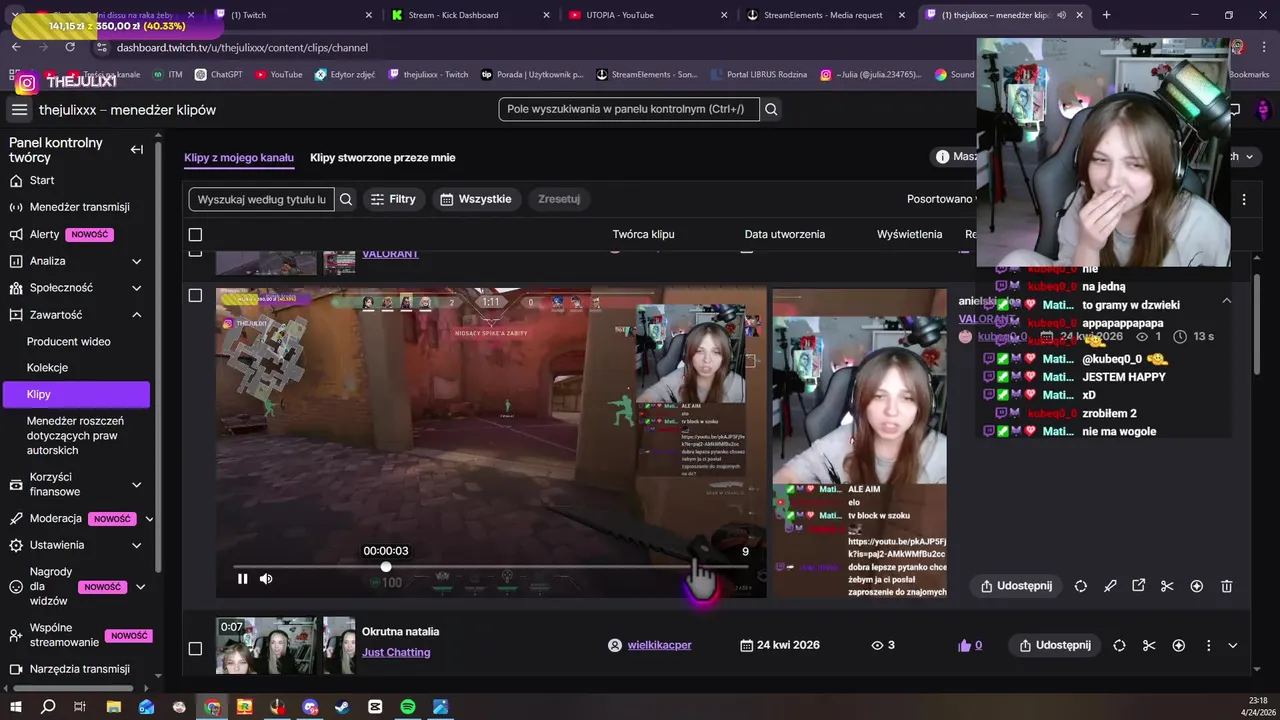Open Steam from the taskbar
The image size is (1280, 720).
point(342,707)
